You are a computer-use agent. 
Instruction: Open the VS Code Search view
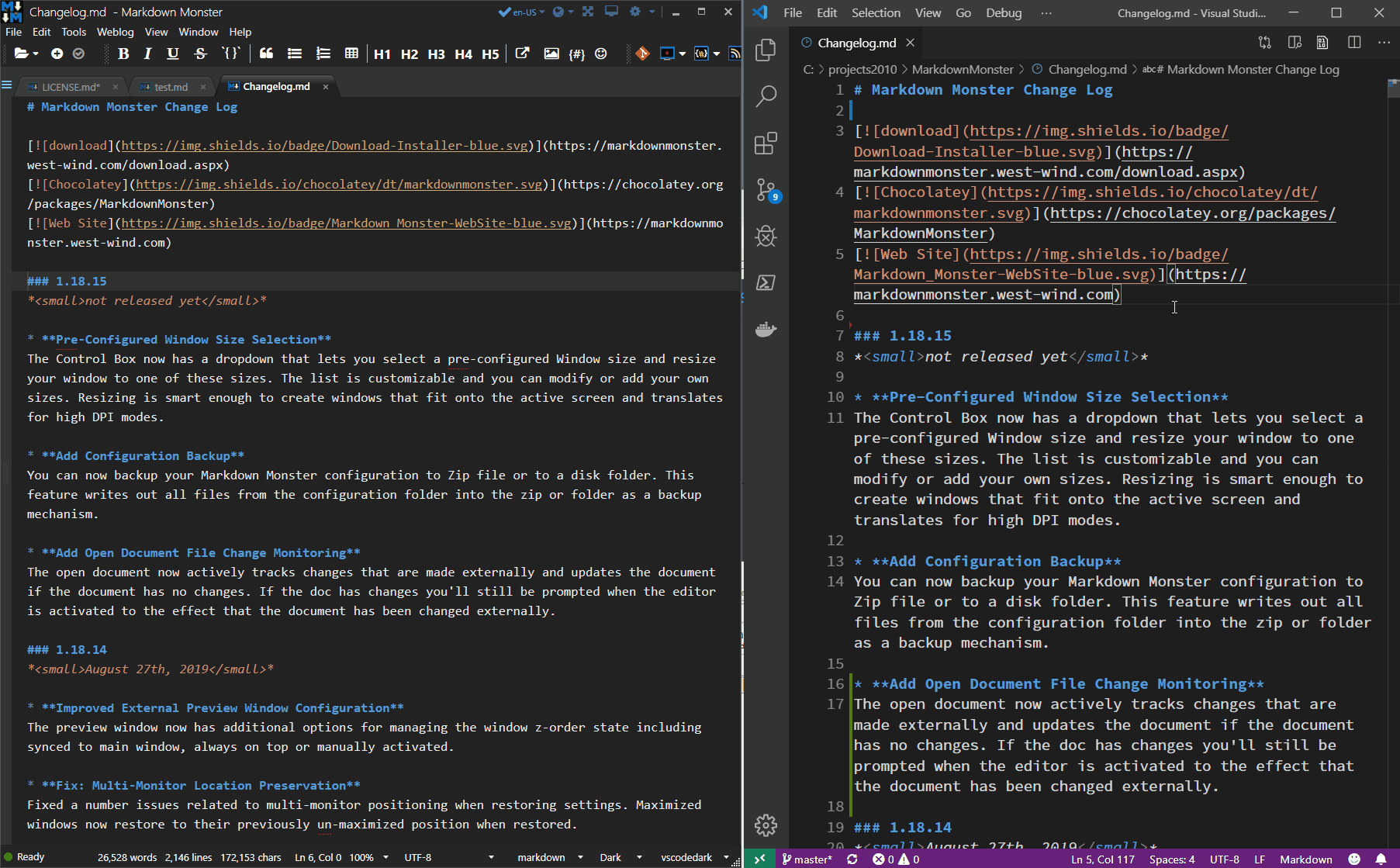pos(766,96)
